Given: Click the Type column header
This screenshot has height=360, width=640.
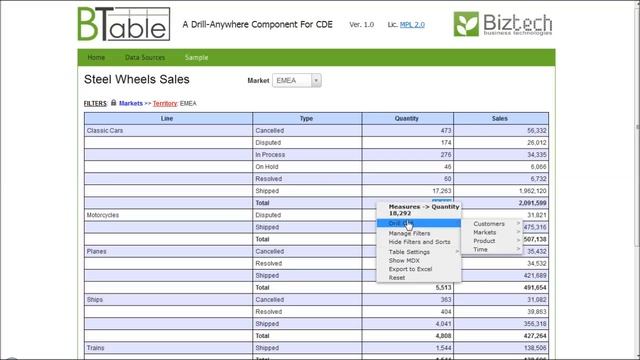Looking at the screenshot, I should click(x=307, y=118).
